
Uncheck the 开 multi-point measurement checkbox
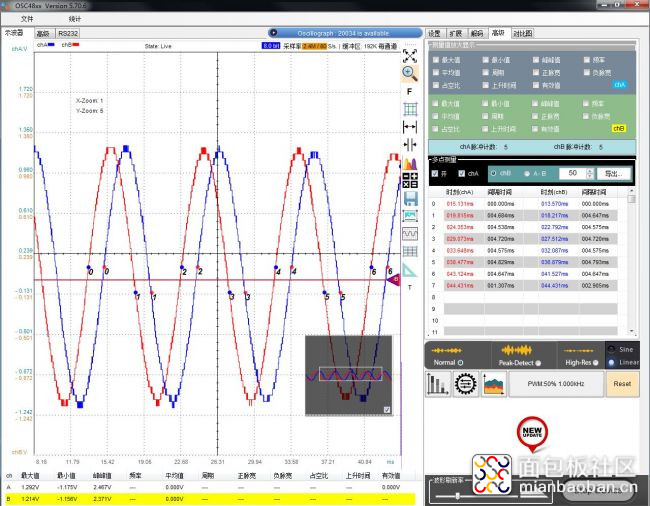tap(435, 173)
